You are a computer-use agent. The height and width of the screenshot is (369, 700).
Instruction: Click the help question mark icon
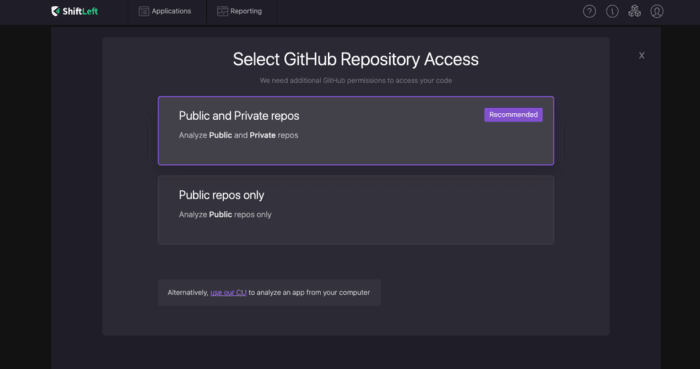(x=589, y=11)
